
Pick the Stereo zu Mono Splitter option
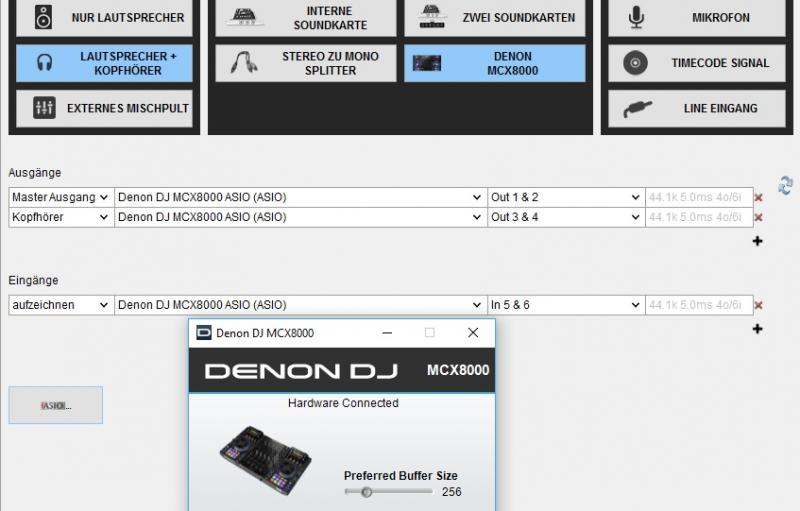point(306,63)
